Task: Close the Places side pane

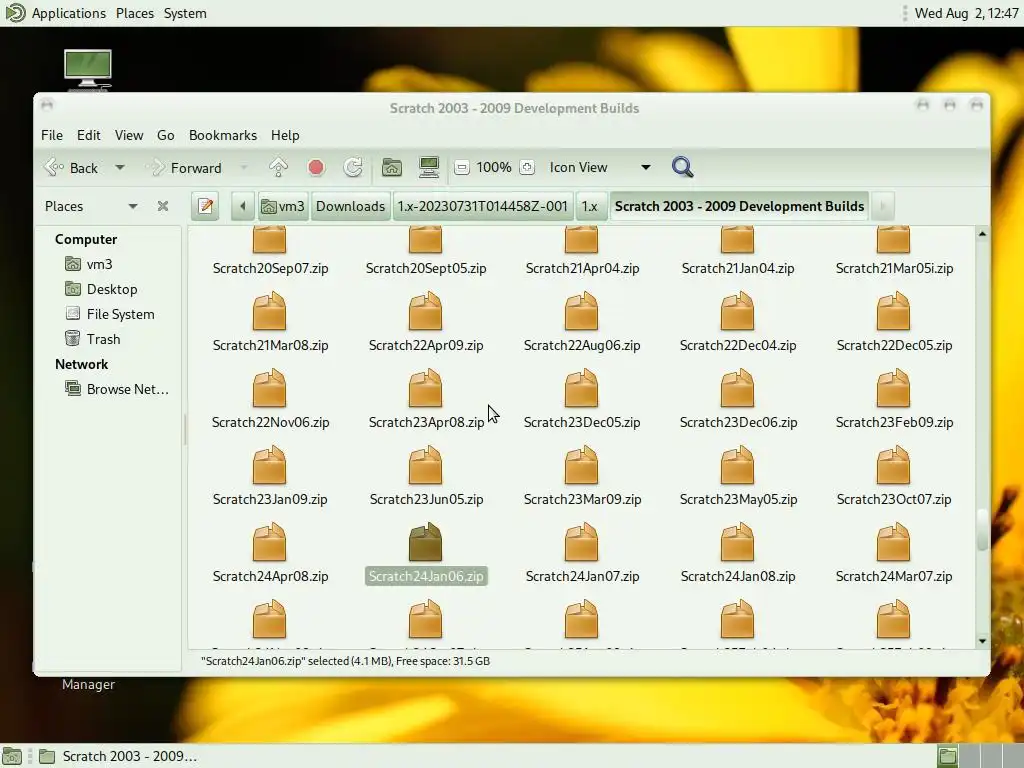Action: point(163,206)
